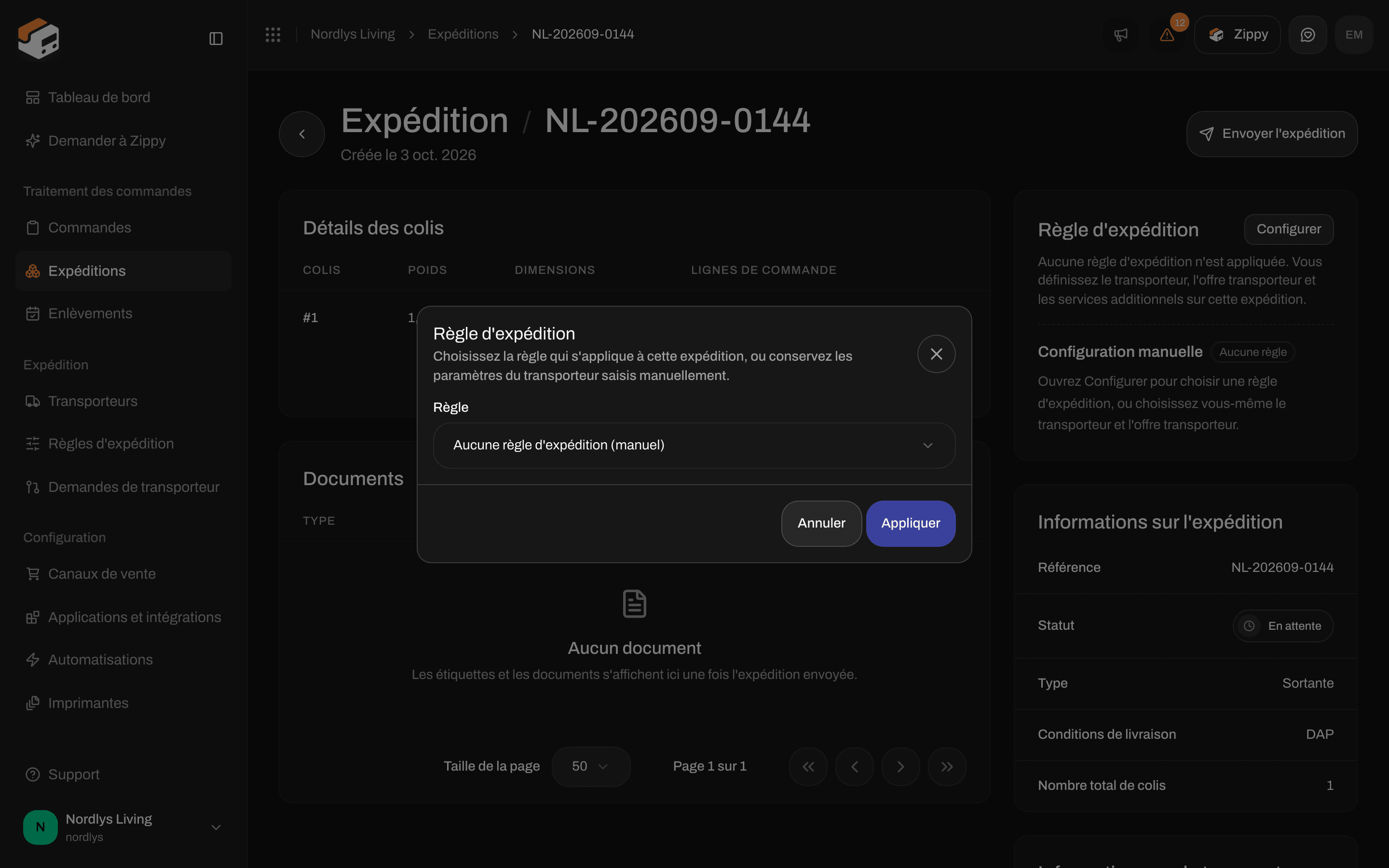Open the Règle dropdown selector
This screenshot has height=868, width=1389.
(694, 446)
